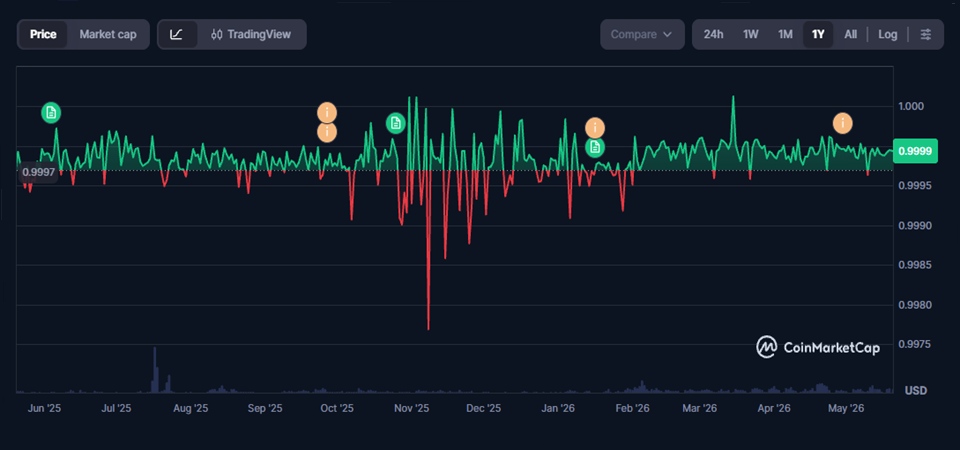This screenshot has width=960, height=450.
Task: Click the 1.000 y-axis label
Action: pyautogui.click(x=910, y=107)
